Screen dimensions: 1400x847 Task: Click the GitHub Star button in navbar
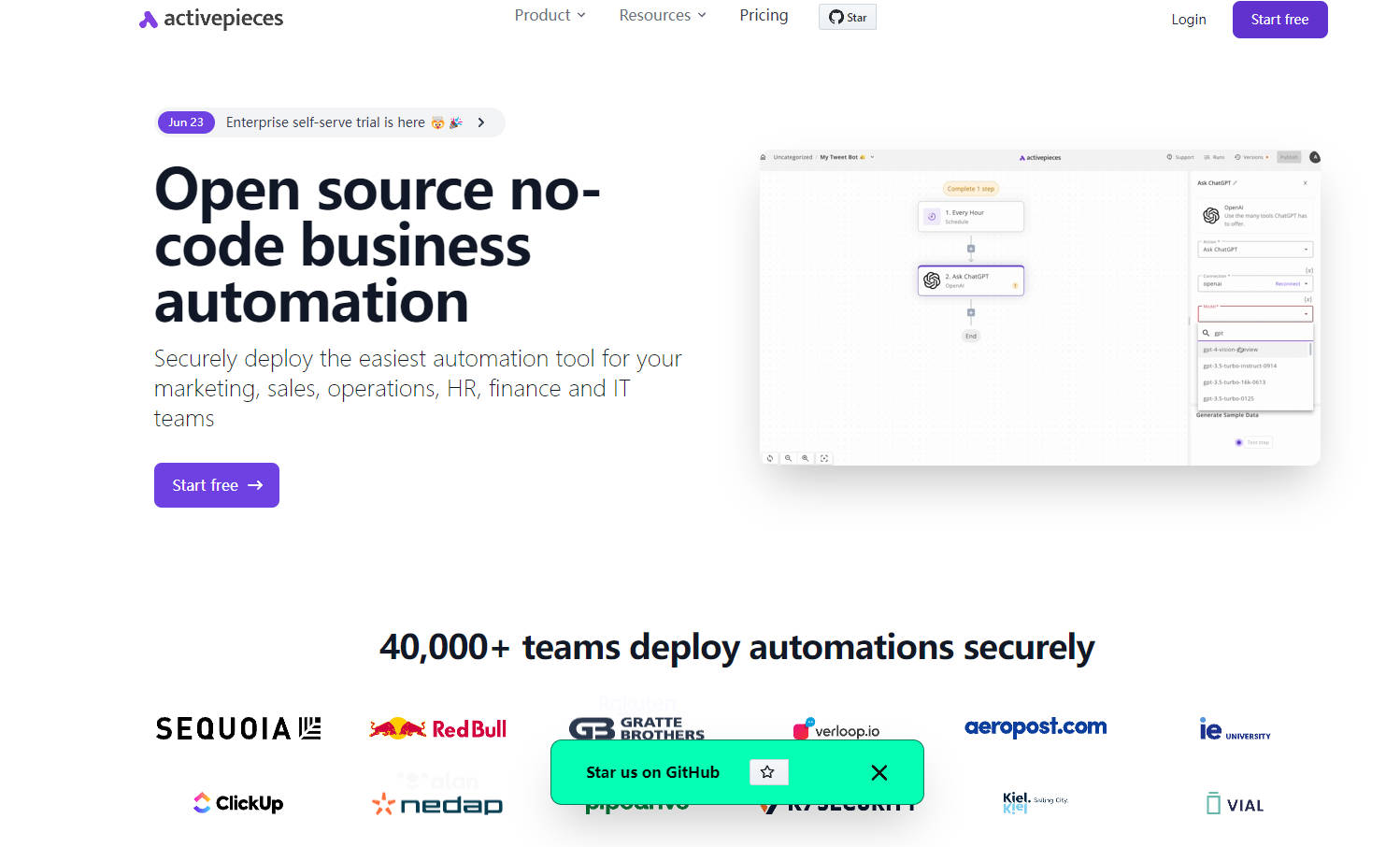pyautogui.click(x=847, y=17)
